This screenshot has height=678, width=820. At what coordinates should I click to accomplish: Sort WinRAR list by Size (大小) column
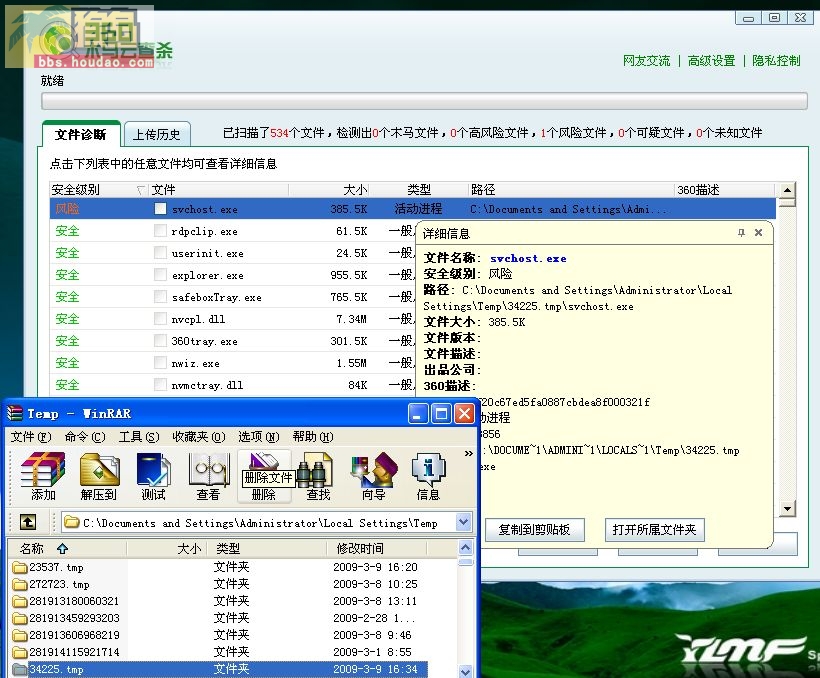click(166, 548)
